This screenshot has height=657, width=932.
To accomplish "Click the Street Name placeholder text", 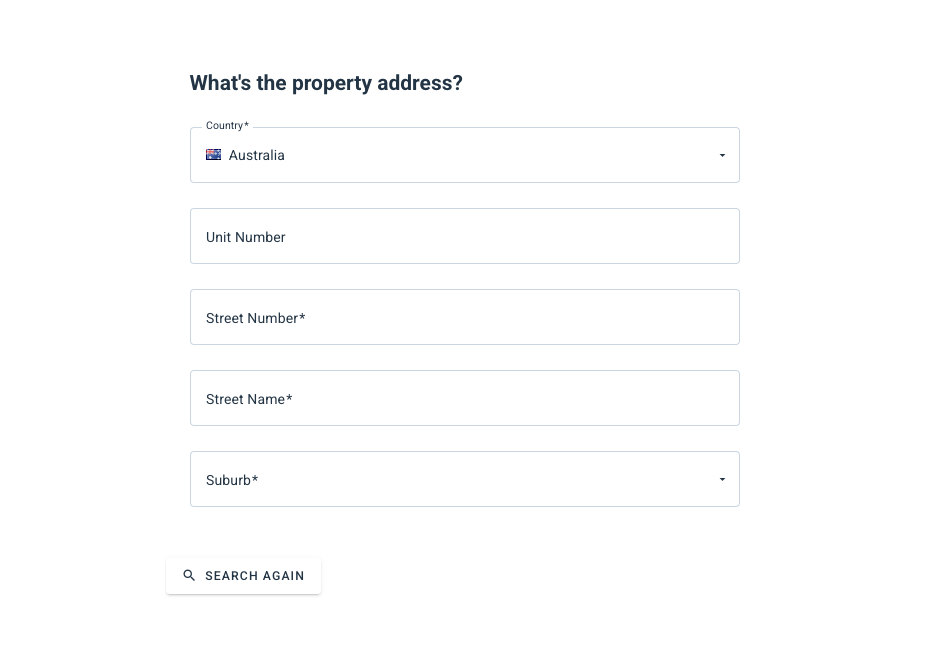I will click(x=249, y=400).
